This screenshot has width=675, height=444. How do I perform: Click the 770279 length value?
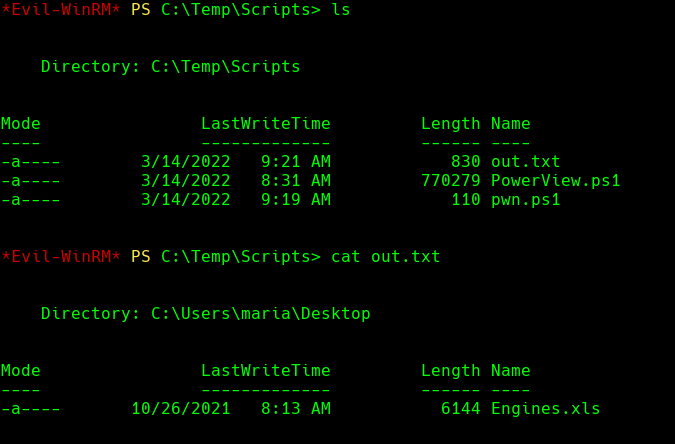(450, 181)
